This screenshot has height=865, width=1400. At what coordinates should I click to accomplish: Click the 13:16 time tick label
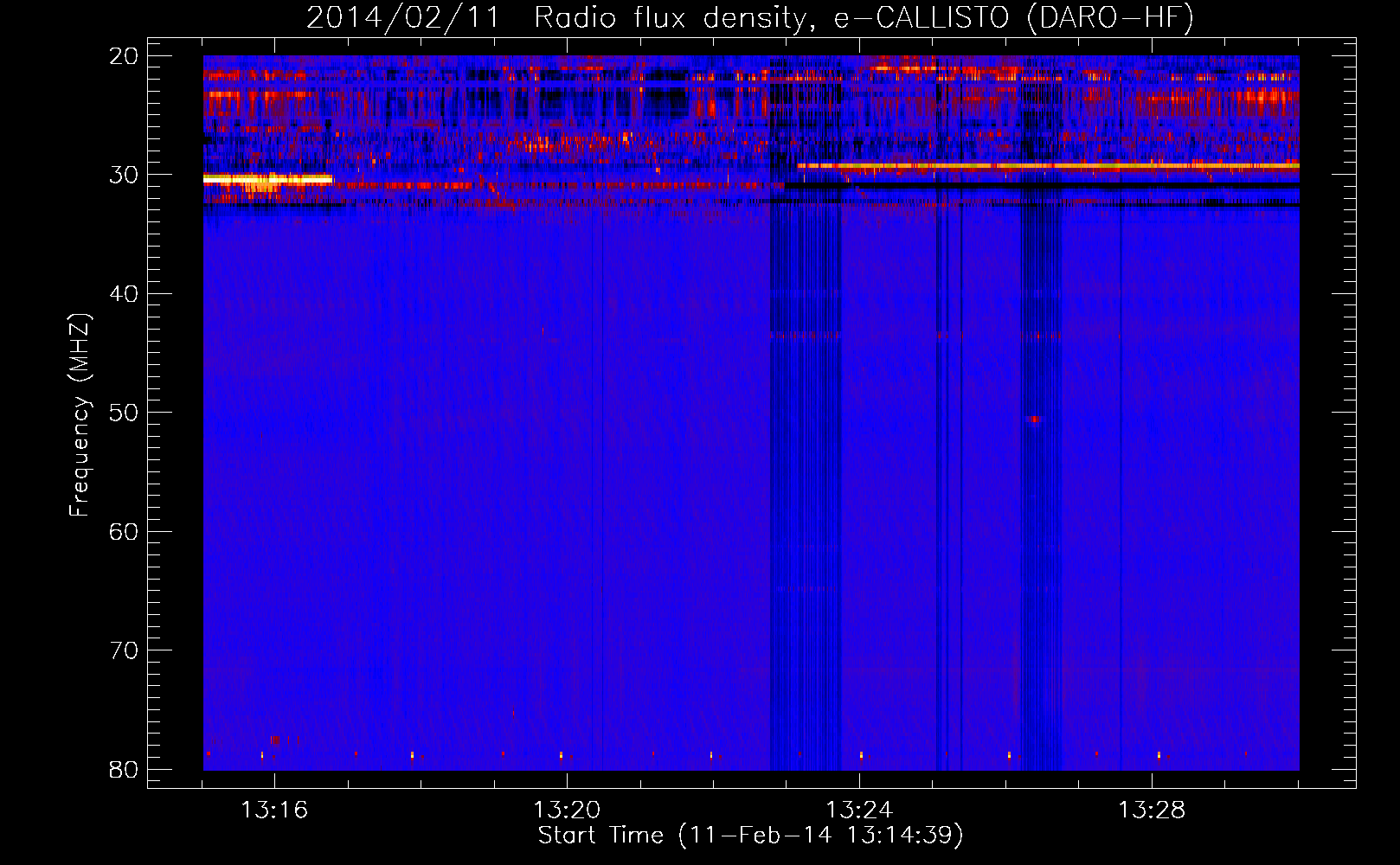pos(274,811)
